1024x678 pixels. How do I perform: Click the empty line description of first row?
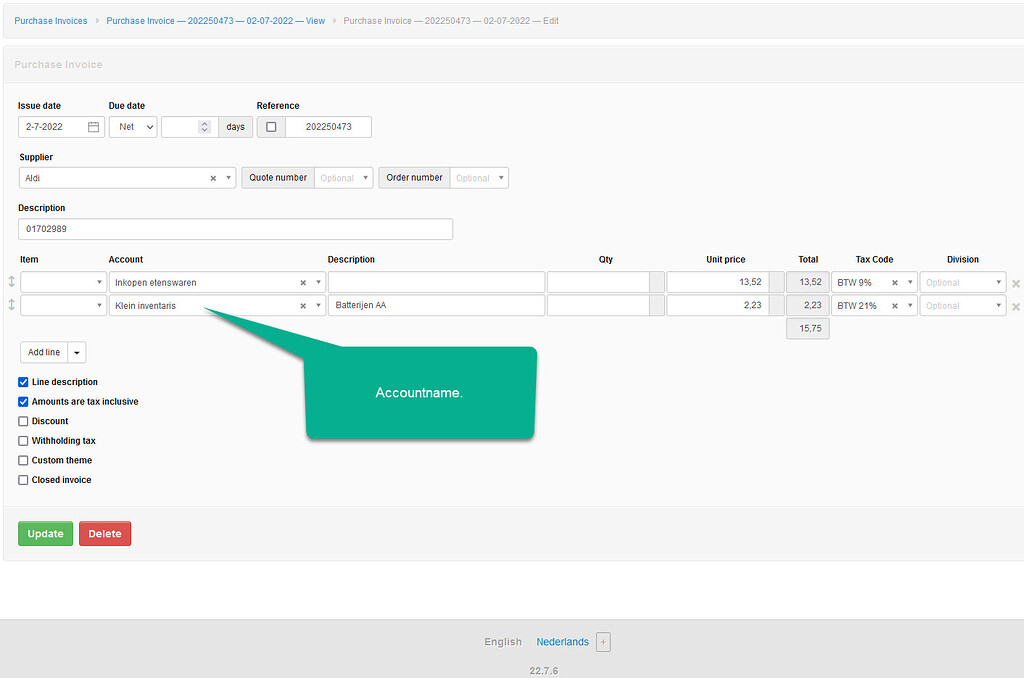coord(436,282)
